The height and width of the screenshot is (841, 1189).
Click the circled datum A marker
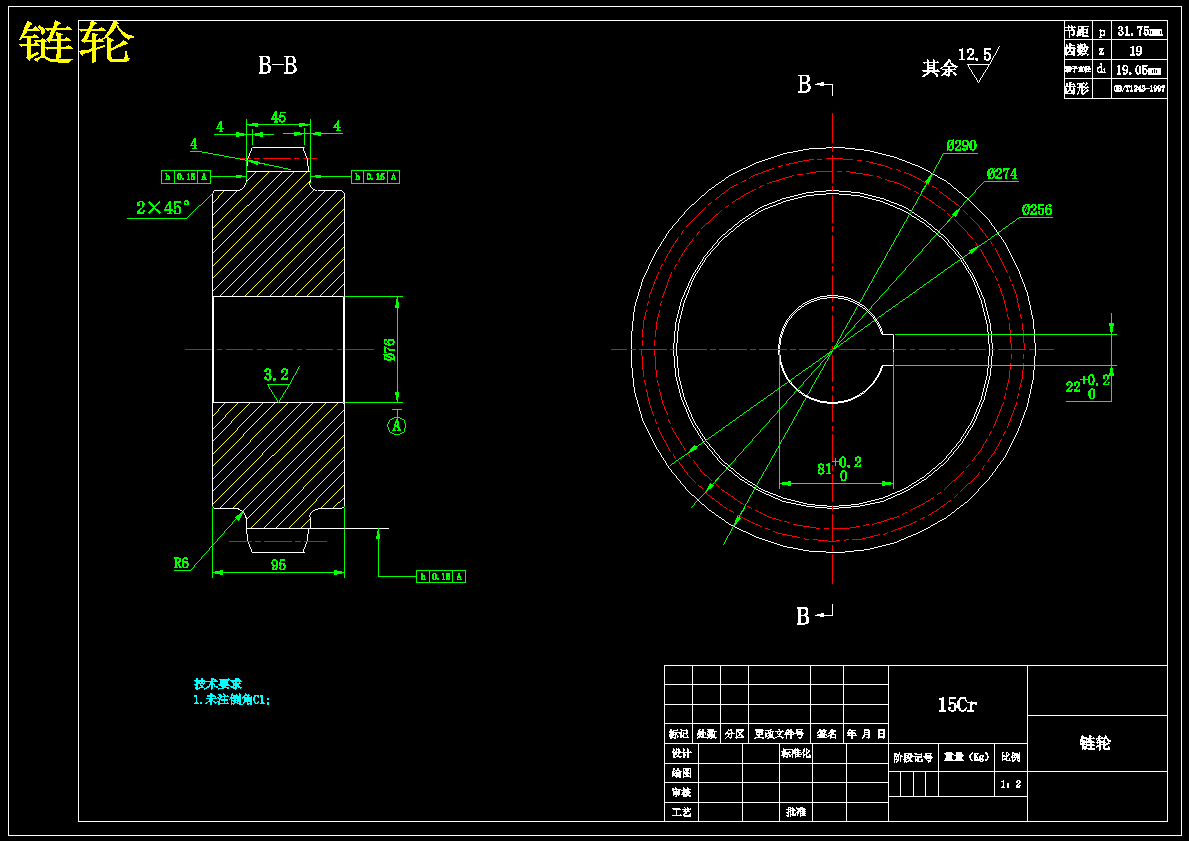point(397,425)
